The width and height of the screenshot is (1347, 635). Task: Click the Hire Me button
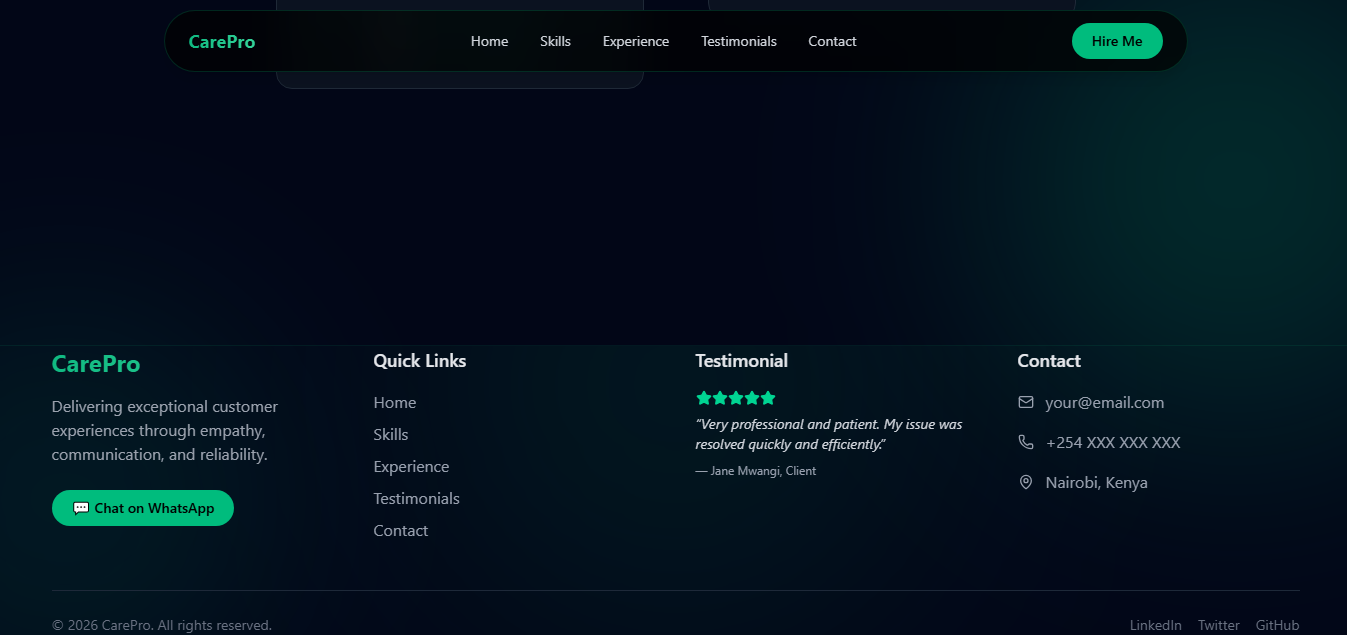coord(1117,41)
